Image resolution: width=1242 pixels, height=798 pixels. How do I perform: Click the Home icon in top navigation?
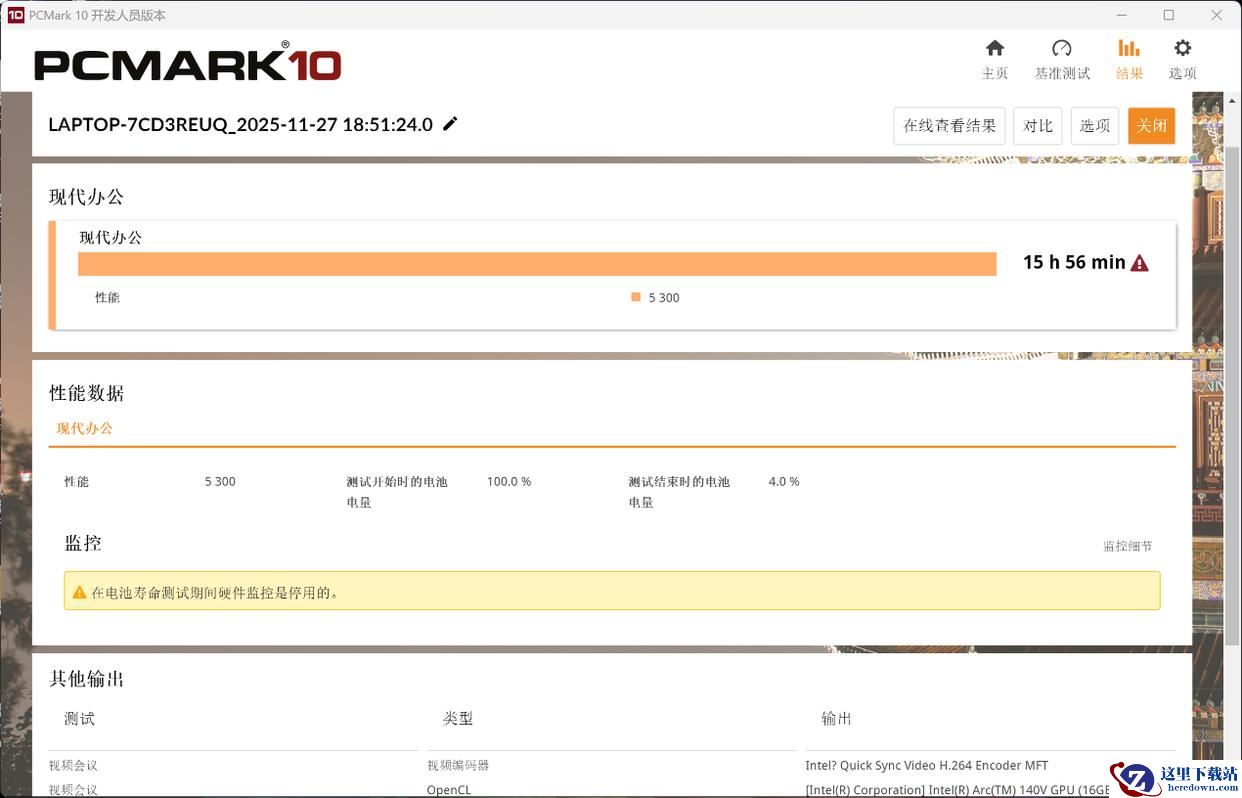[x=994, y=49]
